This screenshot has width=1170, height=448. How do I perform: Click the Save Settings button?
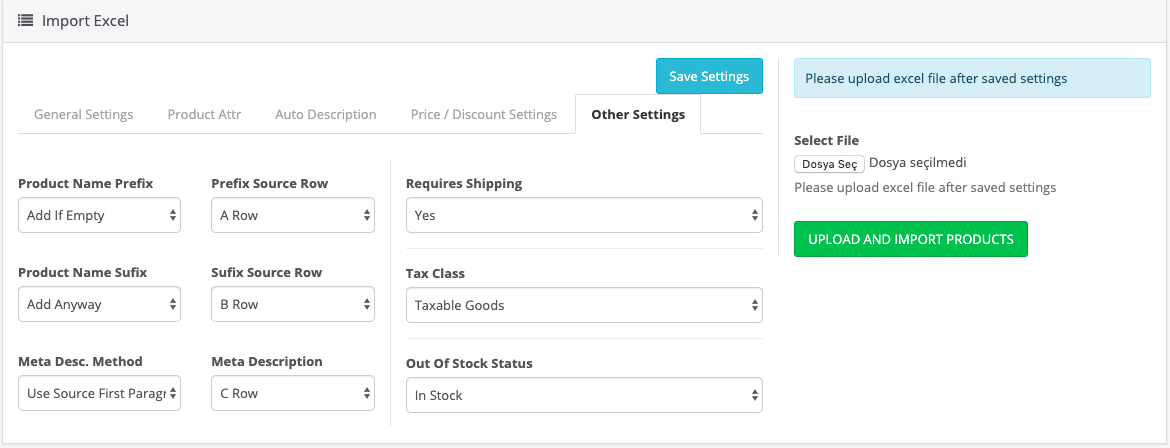pyautogui.click(x=709, y=77)
